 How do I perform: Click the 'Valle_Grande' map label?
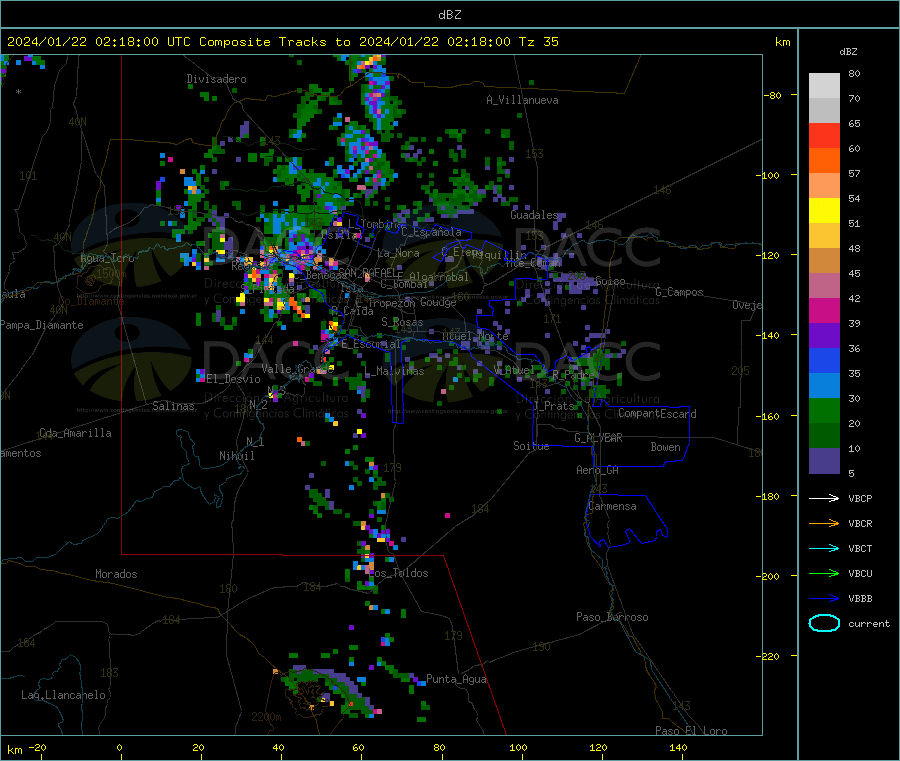pyautogui.click(x=297, y=368)
